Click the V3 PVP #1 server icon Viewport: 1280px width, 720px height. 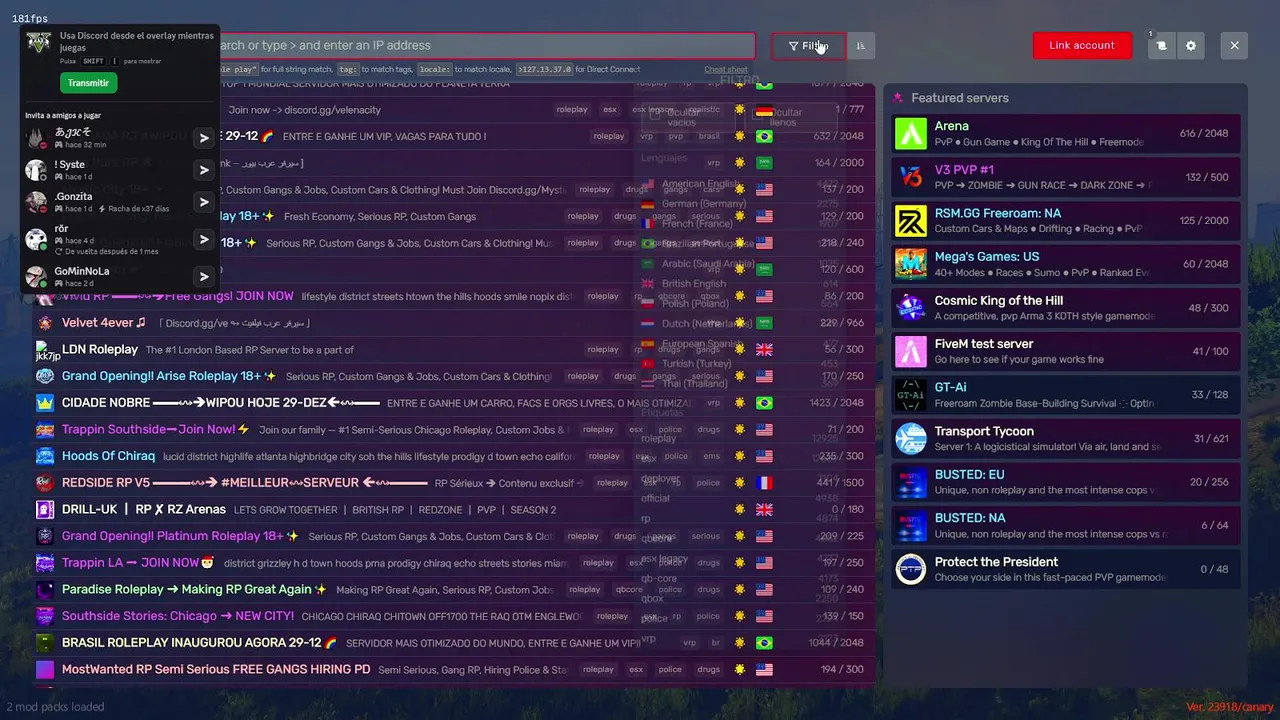(911, 177)
